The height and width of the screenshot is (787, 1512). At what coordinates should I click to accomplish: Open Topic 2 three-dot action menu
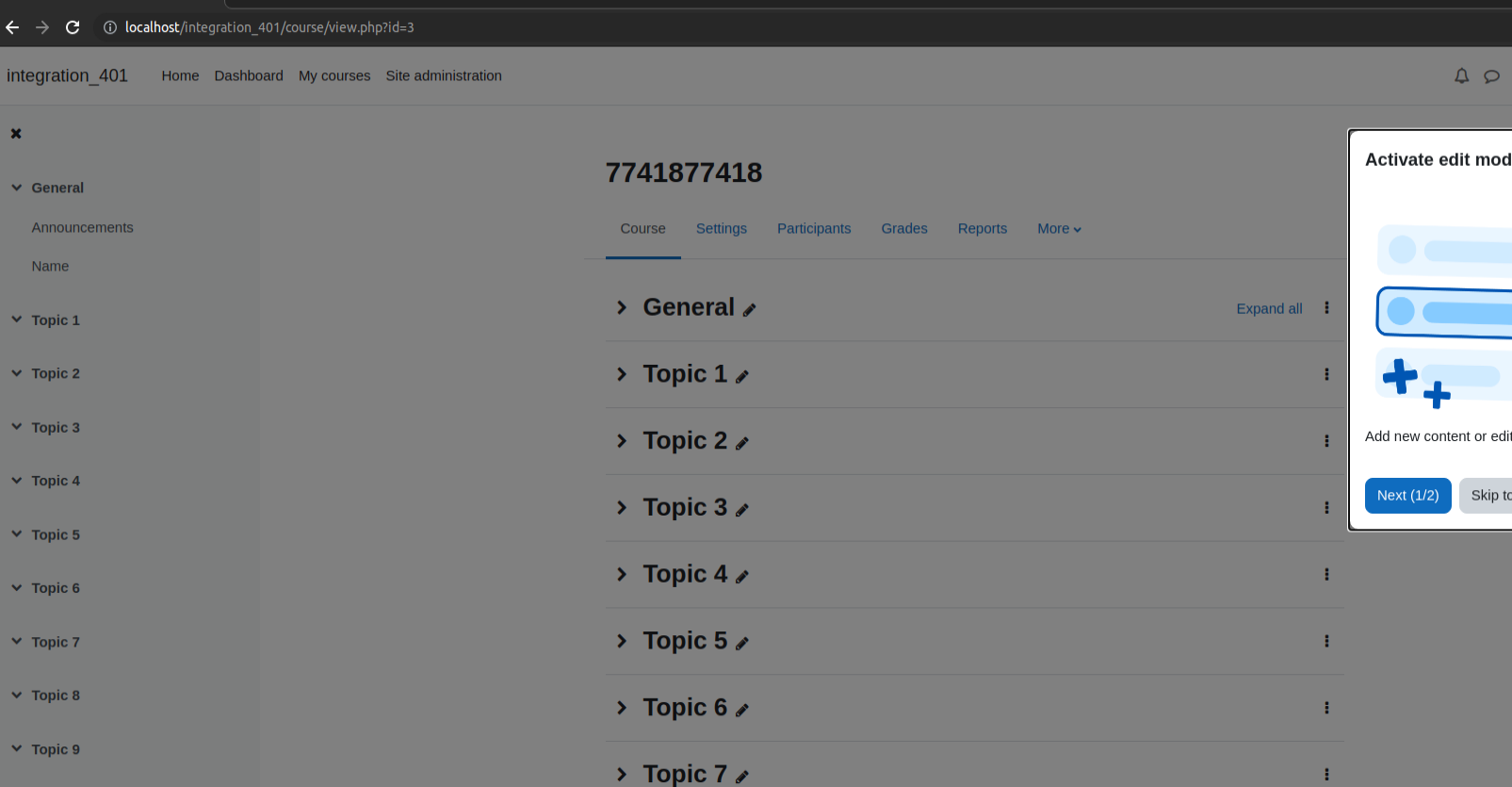click(x=1326, y=441)
